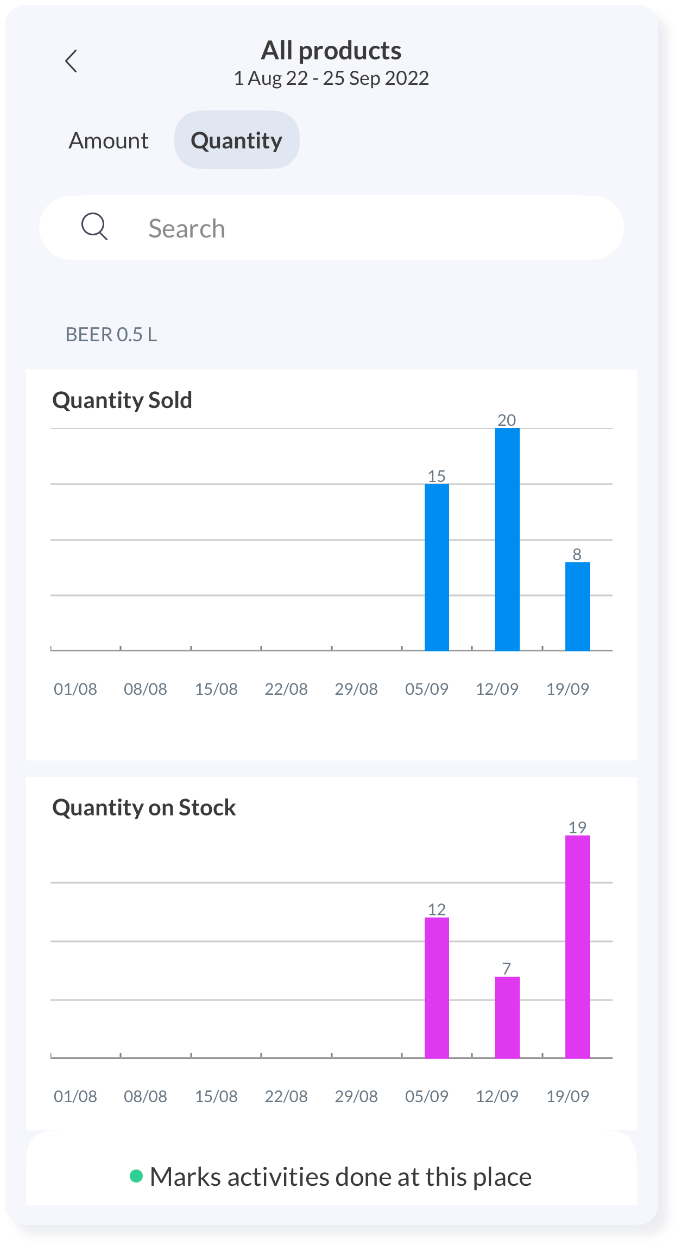Image resolution: width=683 pixels, height=1250 pixels.
Task: Click the search magnifier icon
Action: click(94, 227)
